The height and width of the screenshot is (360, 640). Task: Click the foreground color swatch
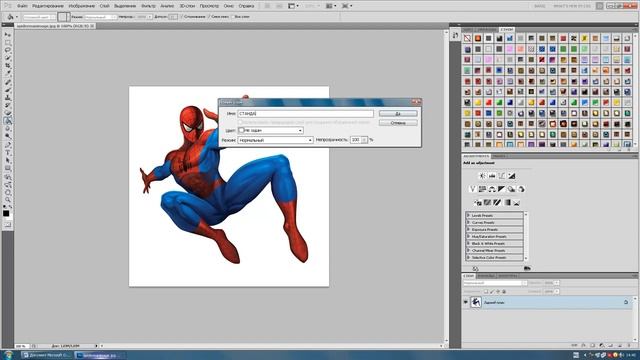[6, 213]
